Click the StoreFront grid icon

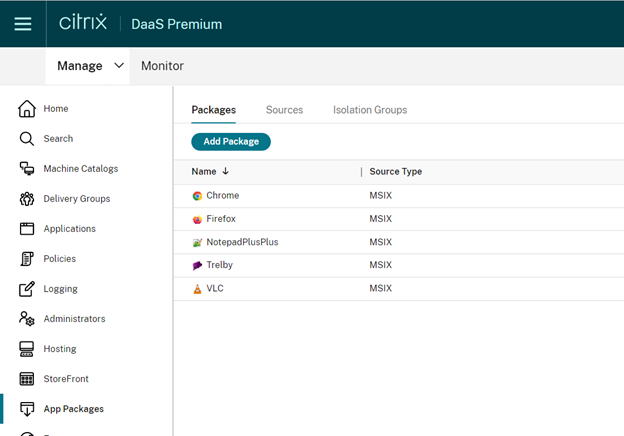[x=27, y=379]
